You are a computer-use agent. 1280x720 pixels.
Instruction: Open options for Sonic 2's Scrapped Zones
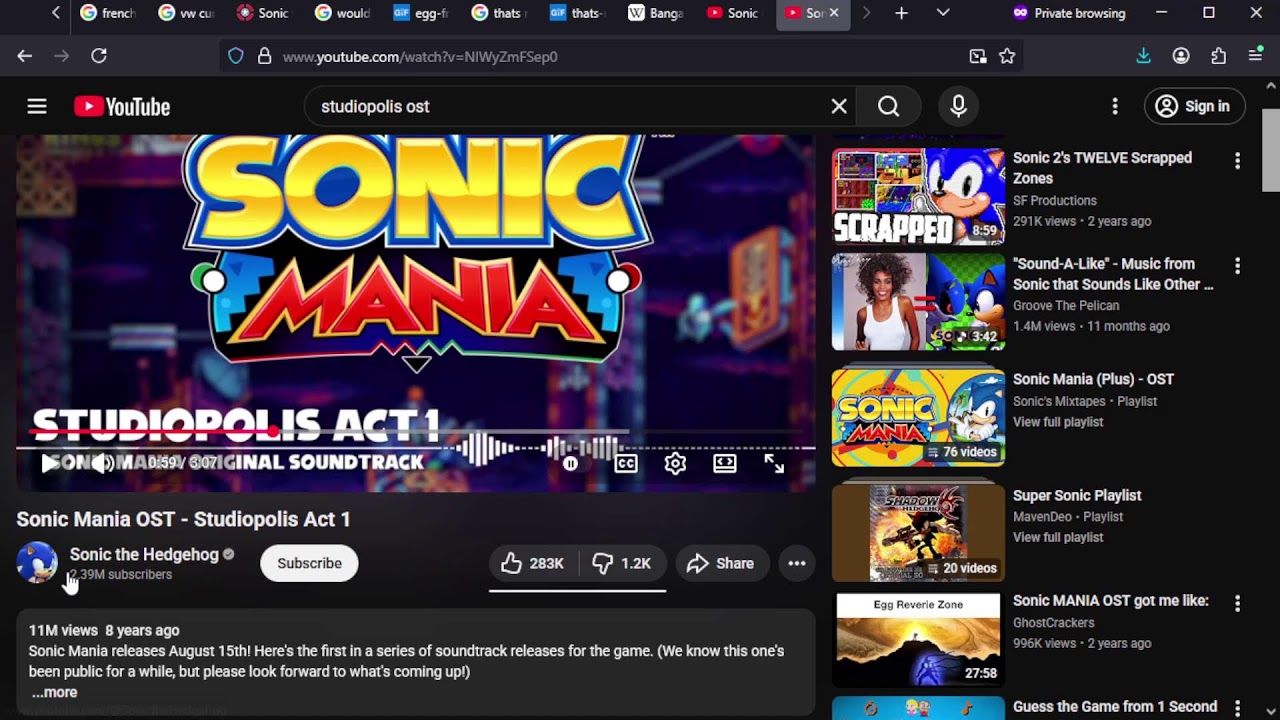(1237, 160)
